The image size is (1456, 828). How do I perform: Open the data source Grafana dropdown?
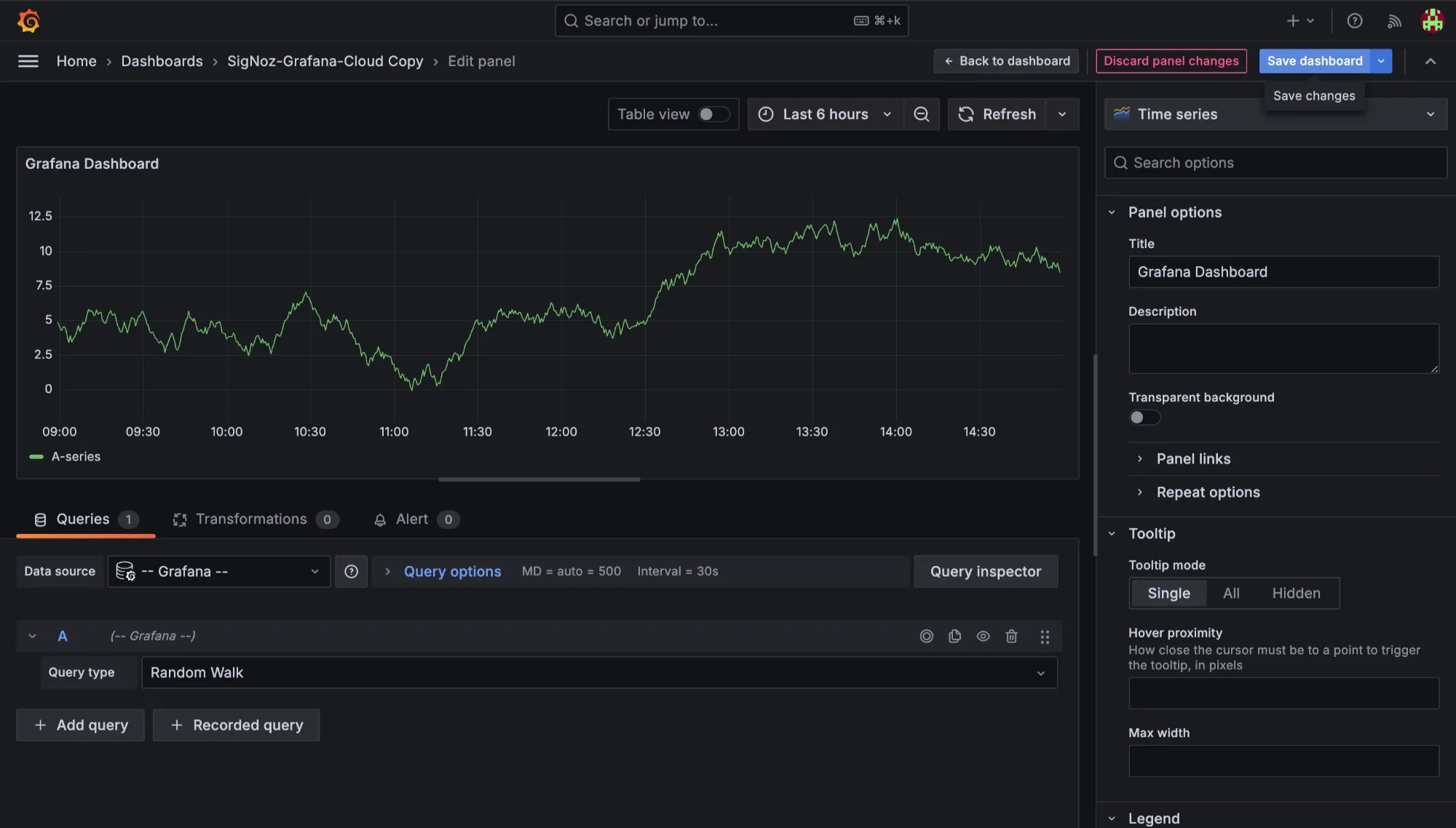click(219, 572)
